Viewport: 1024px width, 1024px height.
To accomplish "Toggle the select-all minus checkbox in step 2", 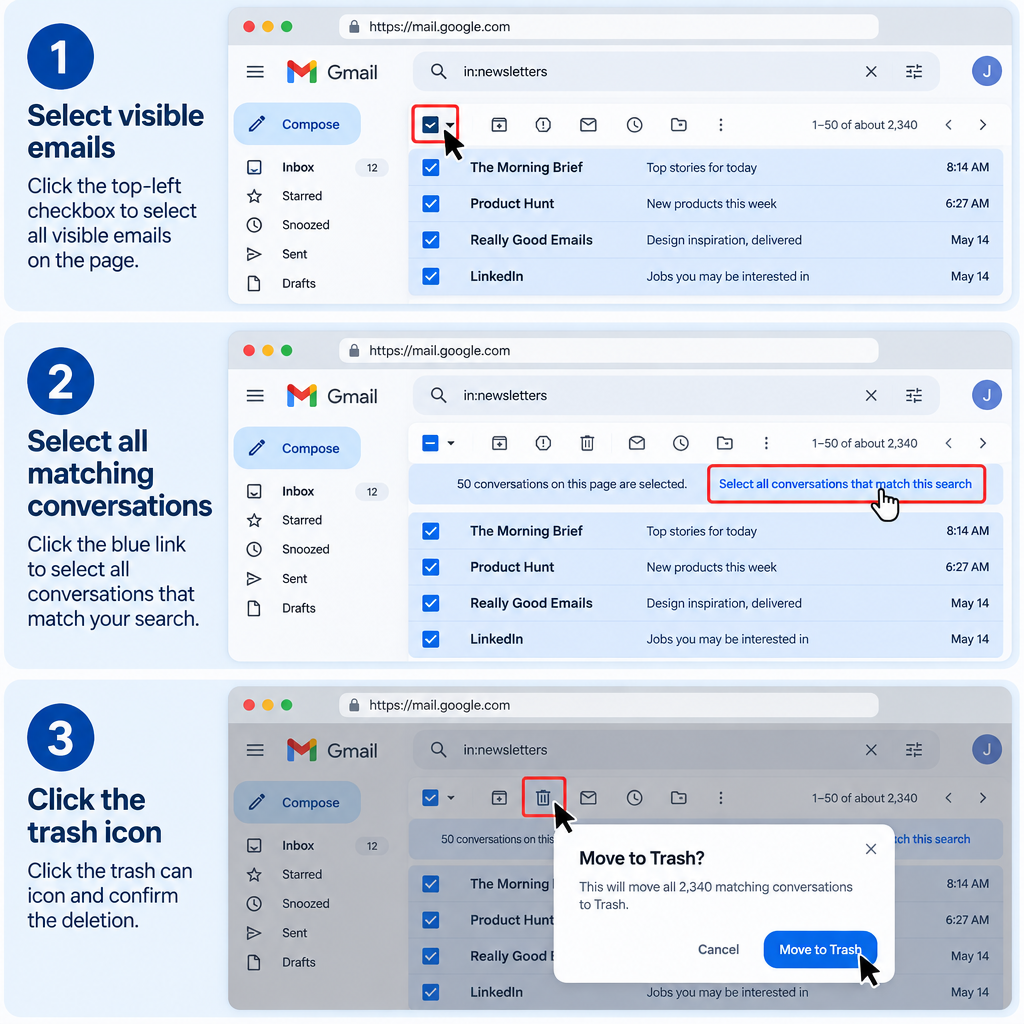I will [x=430, y=443].
